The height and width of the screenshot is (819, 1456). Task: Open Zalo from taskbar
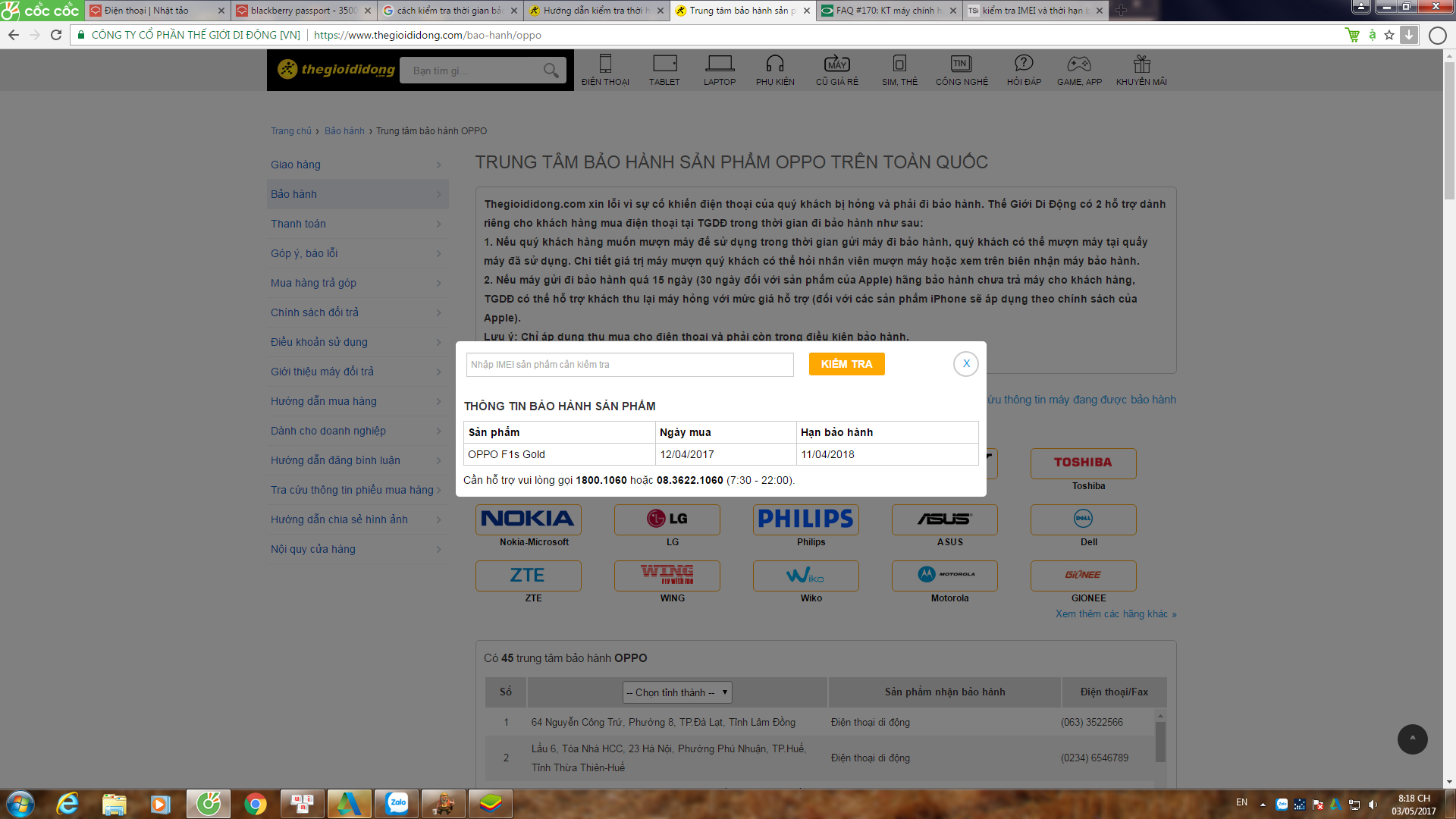click(x=397, y=804)
